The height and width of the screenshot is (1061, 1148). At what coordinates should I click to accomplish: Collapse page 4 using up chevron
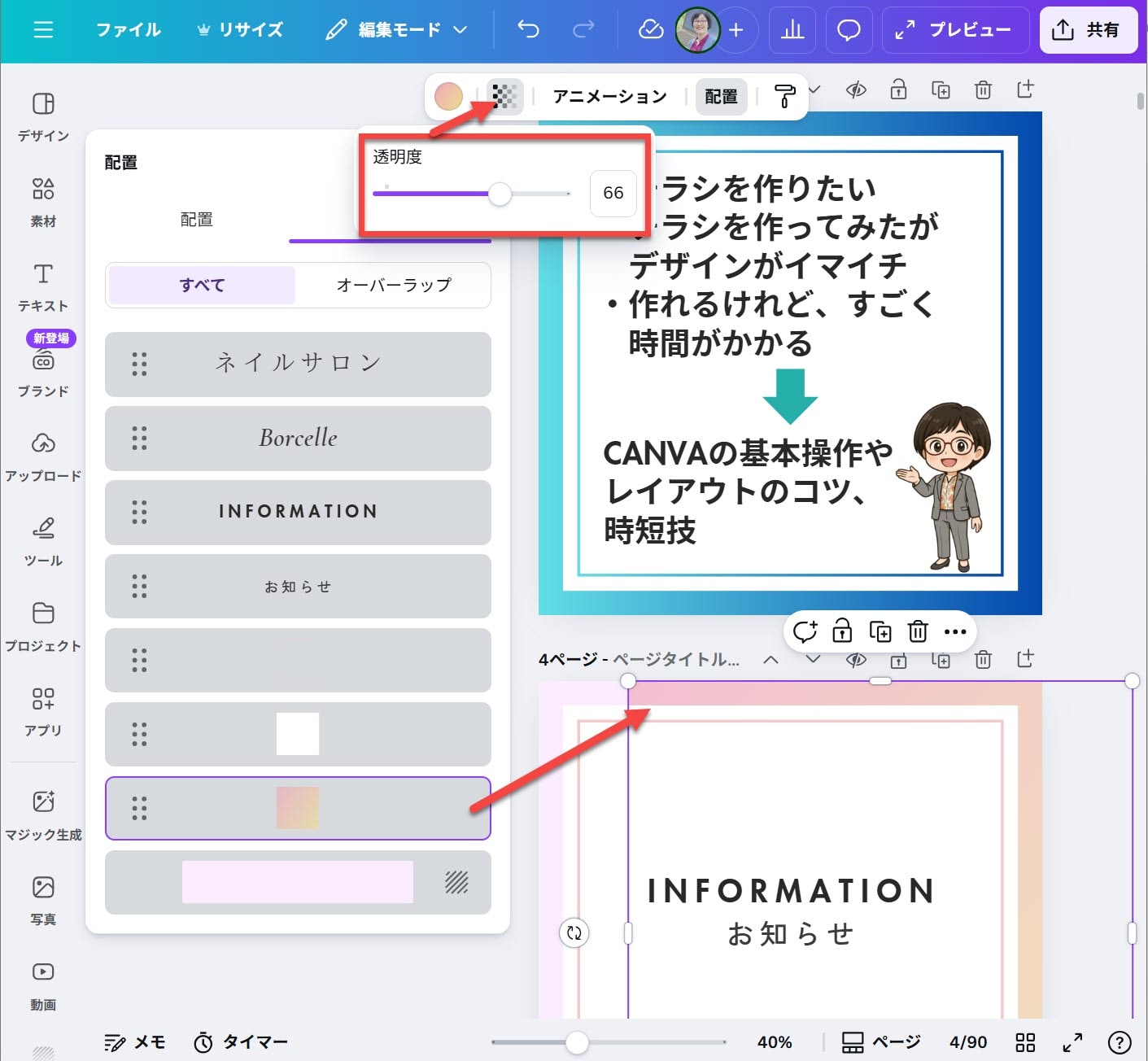770,659
